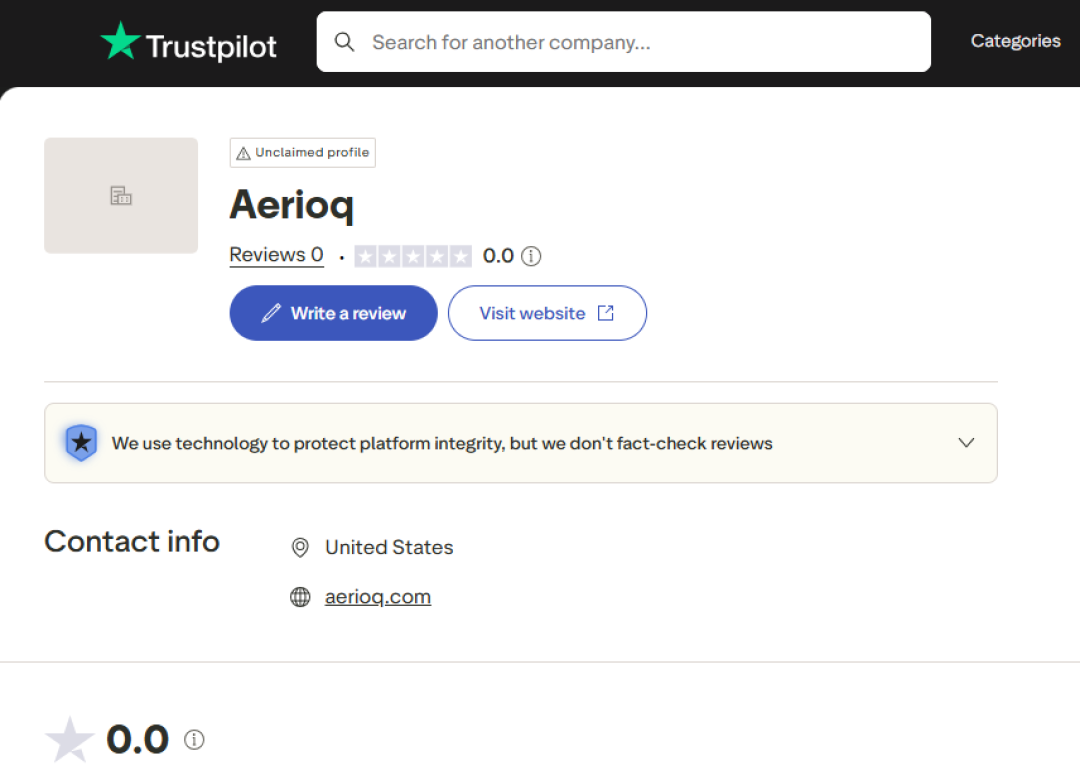
Task: Click the pencil icon on Write a review
Action: (x=271, y=313)
